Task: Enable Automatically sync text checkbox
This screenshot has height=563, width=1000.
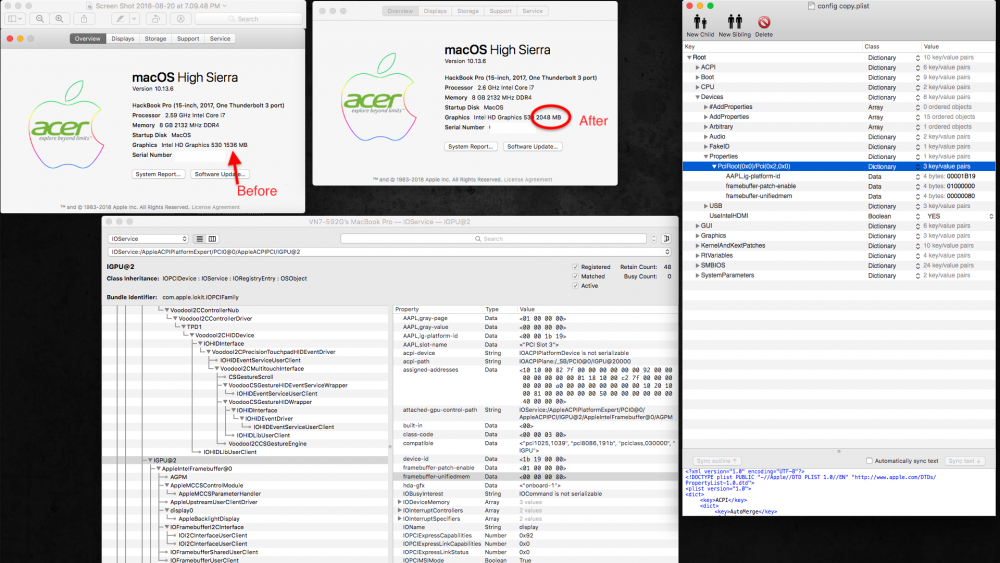Action: click(x=869, y=461)
